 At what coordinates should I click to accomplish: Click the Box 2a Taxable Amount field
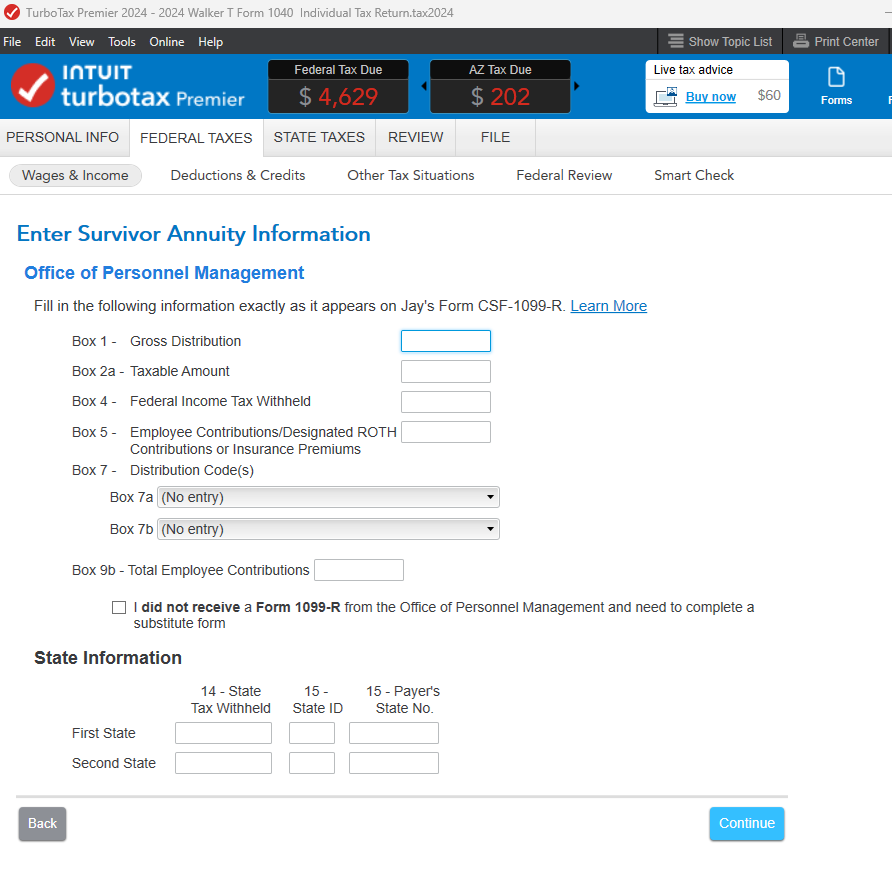coord(446,372)
